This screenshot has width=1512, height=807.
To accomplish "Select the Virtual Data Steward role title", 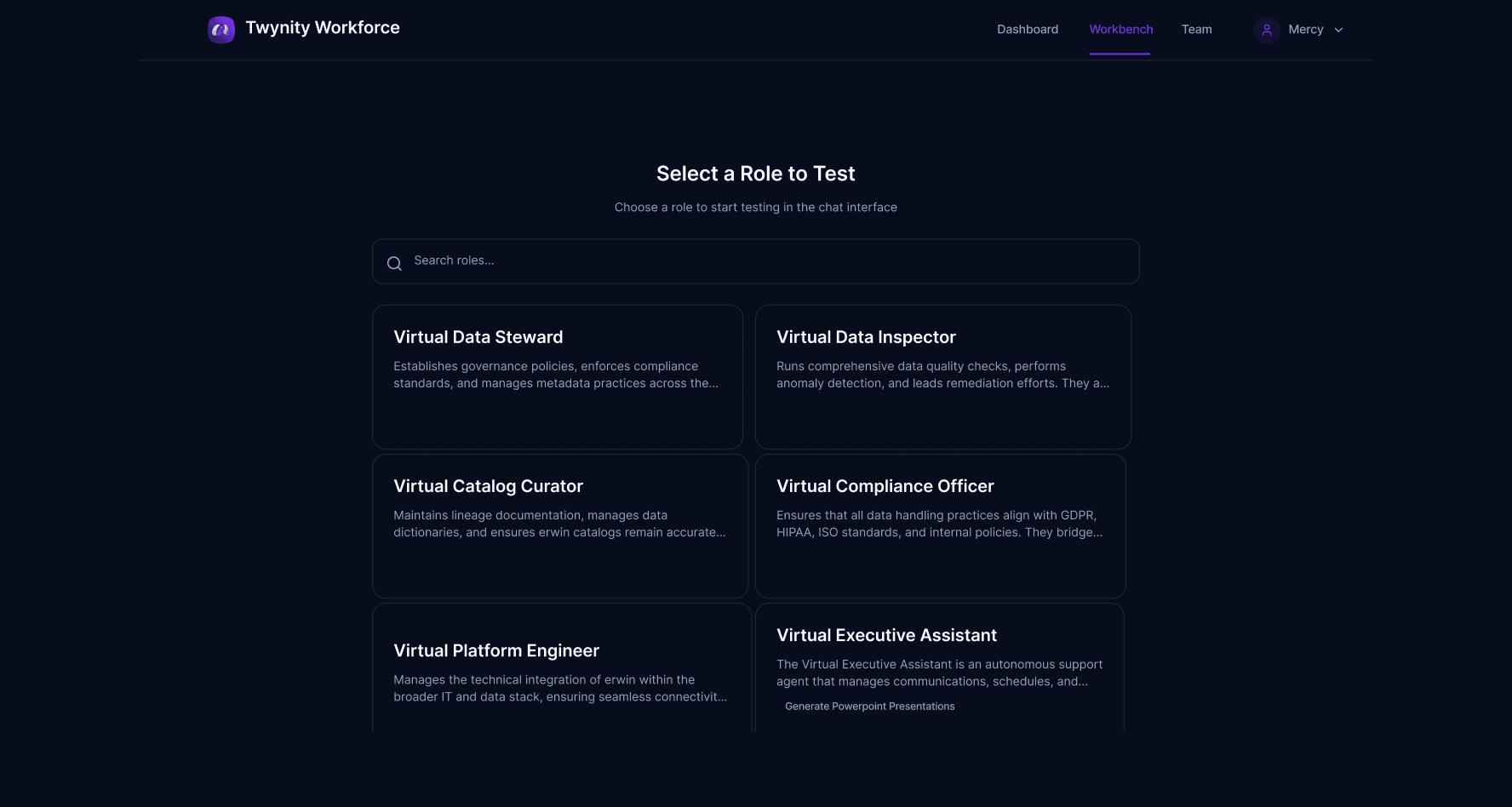I will [x=478, y=337].
